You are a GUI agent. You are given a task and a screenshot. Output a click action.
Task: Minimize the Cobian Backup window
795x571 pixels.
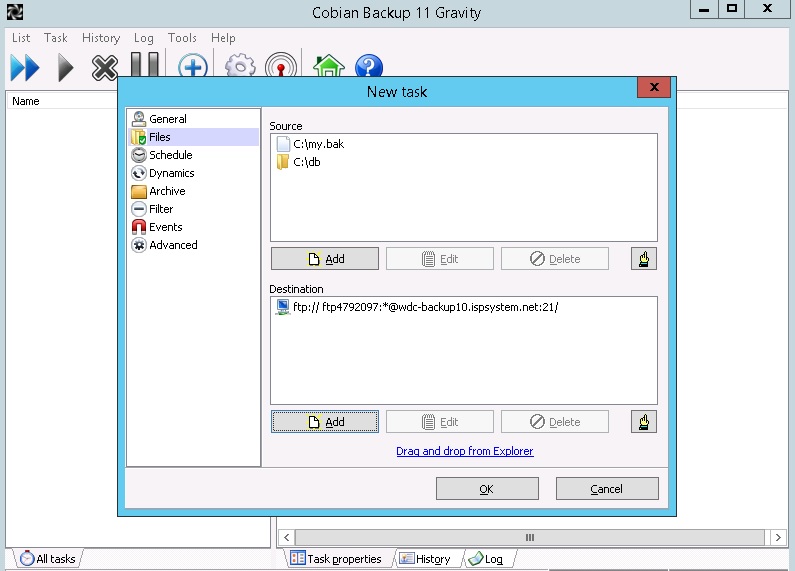pyautogui.click(x=704, y=9)
